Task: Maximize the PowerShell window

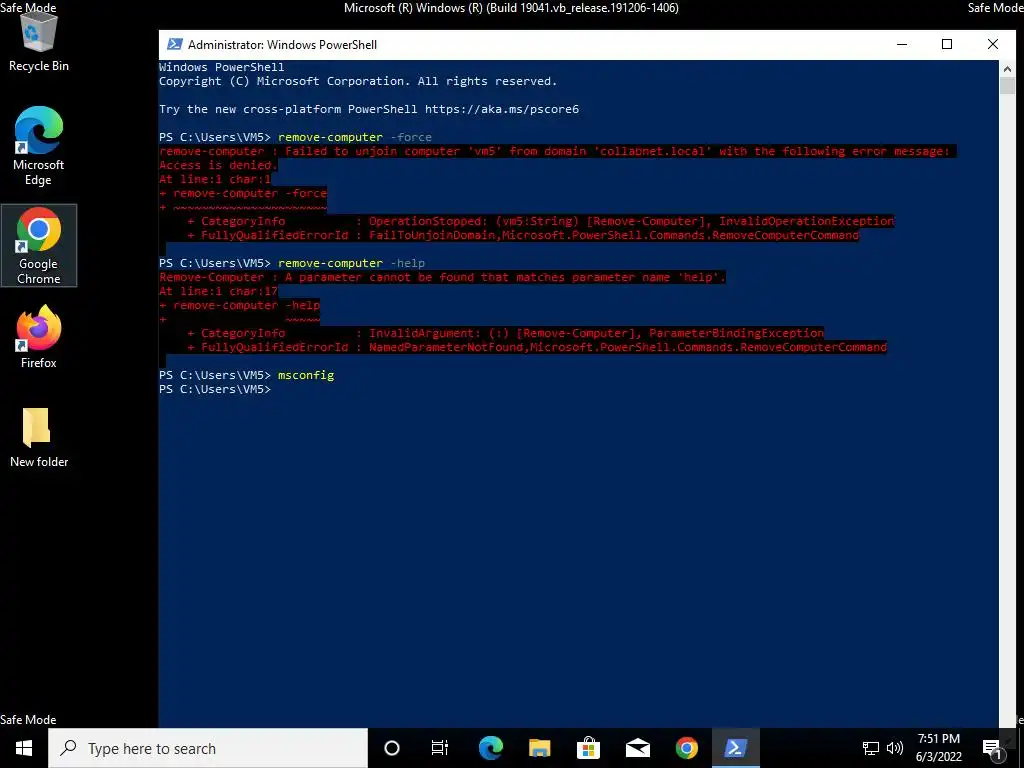Action: pyautogui.click(x=947, y=44)
